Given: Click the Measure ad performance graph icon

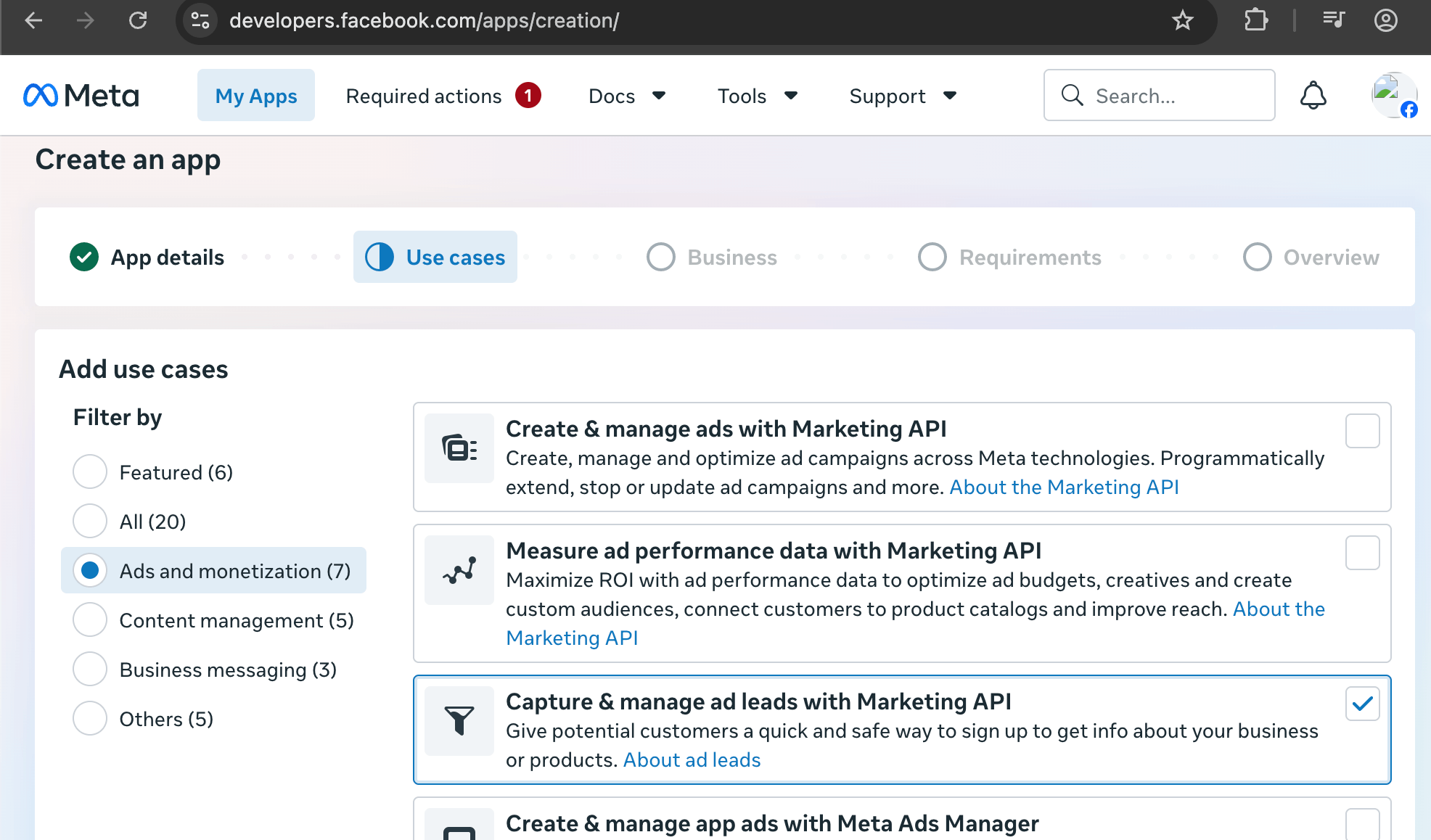Looking at the screenshot, I should point(459,570).
